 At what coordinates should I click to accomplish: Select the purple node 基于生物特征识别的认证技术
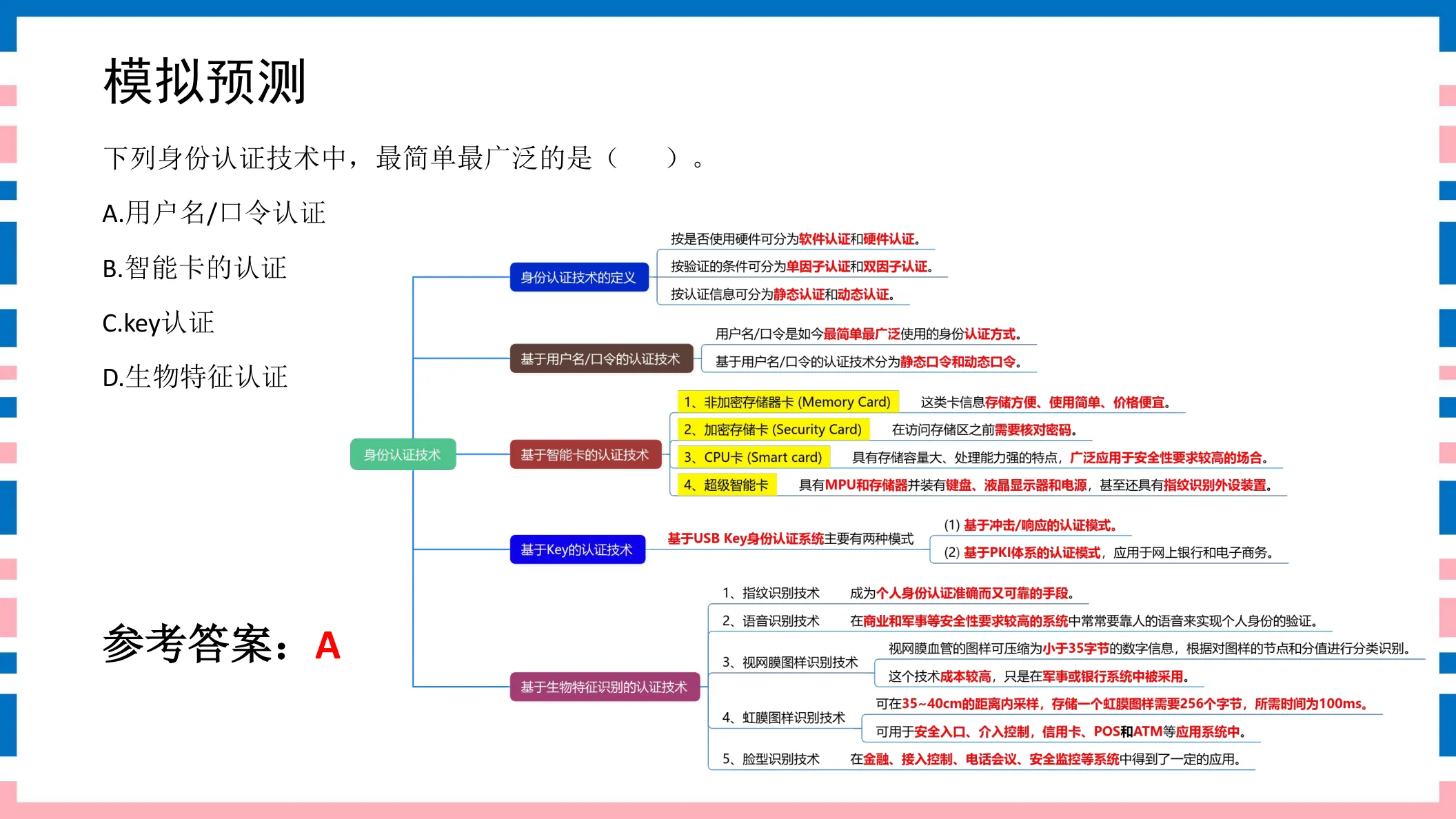605,687
